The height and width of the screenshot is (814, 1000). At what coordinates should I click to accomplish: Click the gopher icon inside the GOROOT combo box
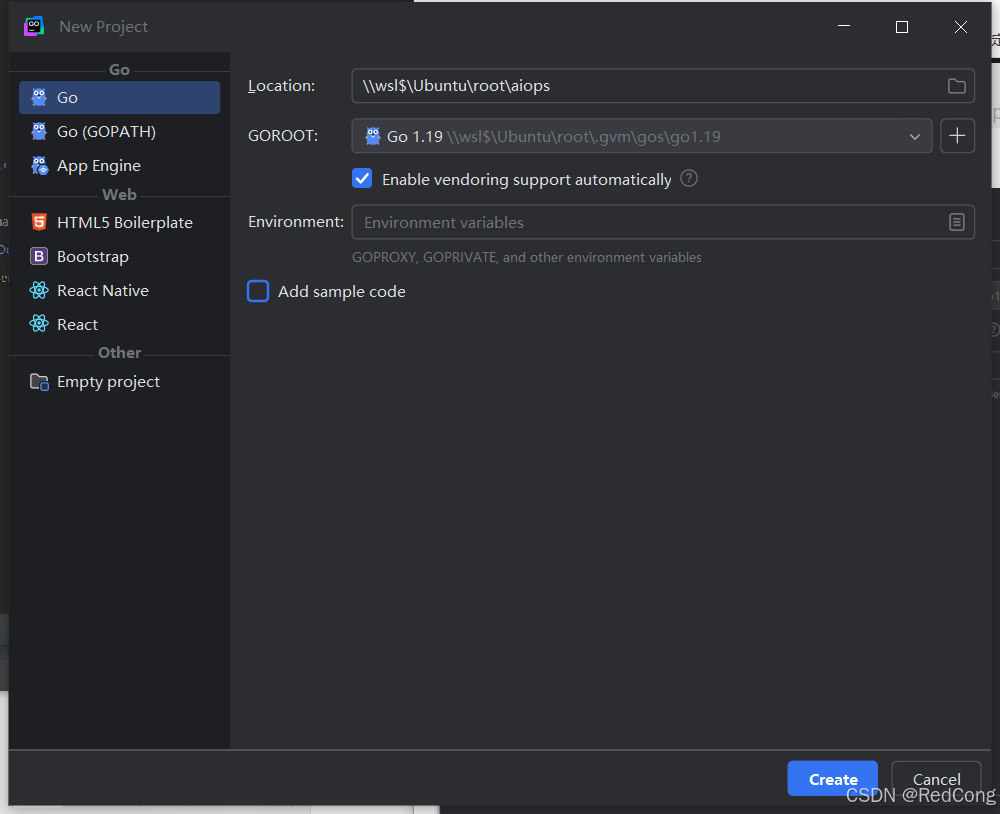(372, 136)
